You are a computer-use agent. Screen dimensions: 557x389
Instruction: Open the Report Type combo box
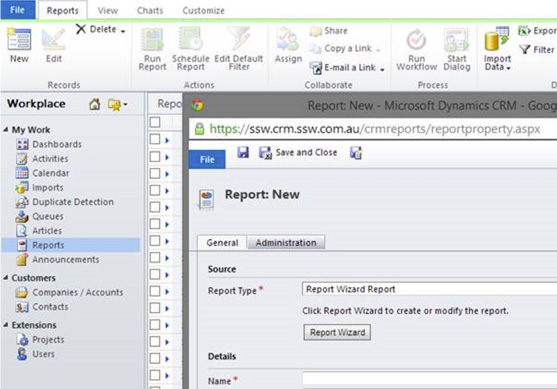click(429, 289)
